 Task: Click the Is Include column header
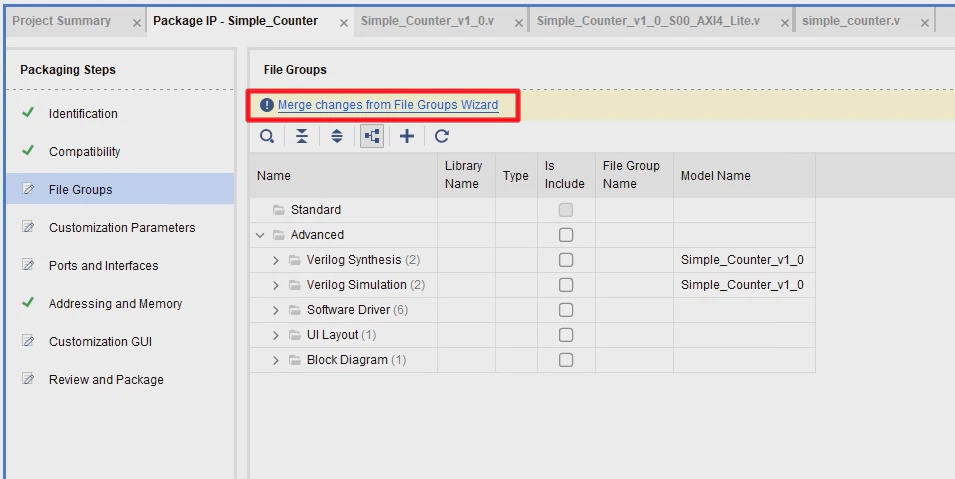pos(566,175)
